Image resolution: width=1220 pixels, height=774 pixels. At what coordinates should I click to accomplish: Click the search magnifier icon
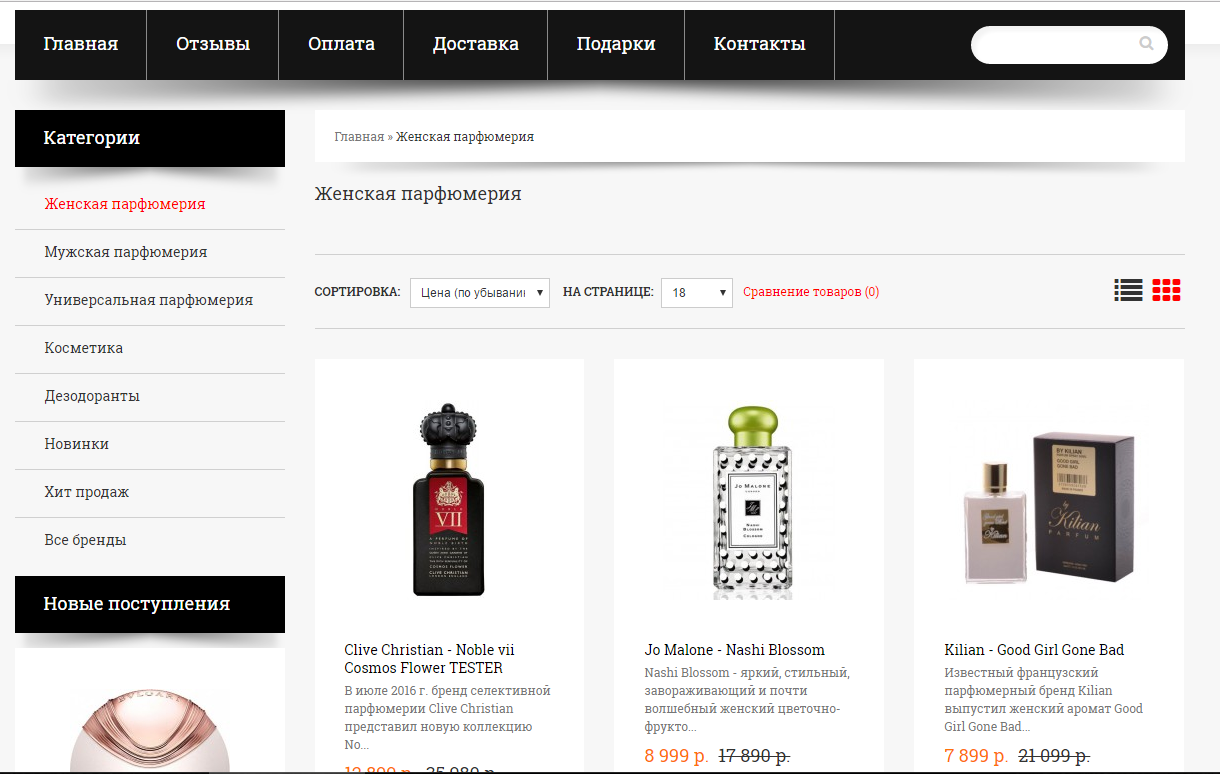click(x=1146, y=44)
